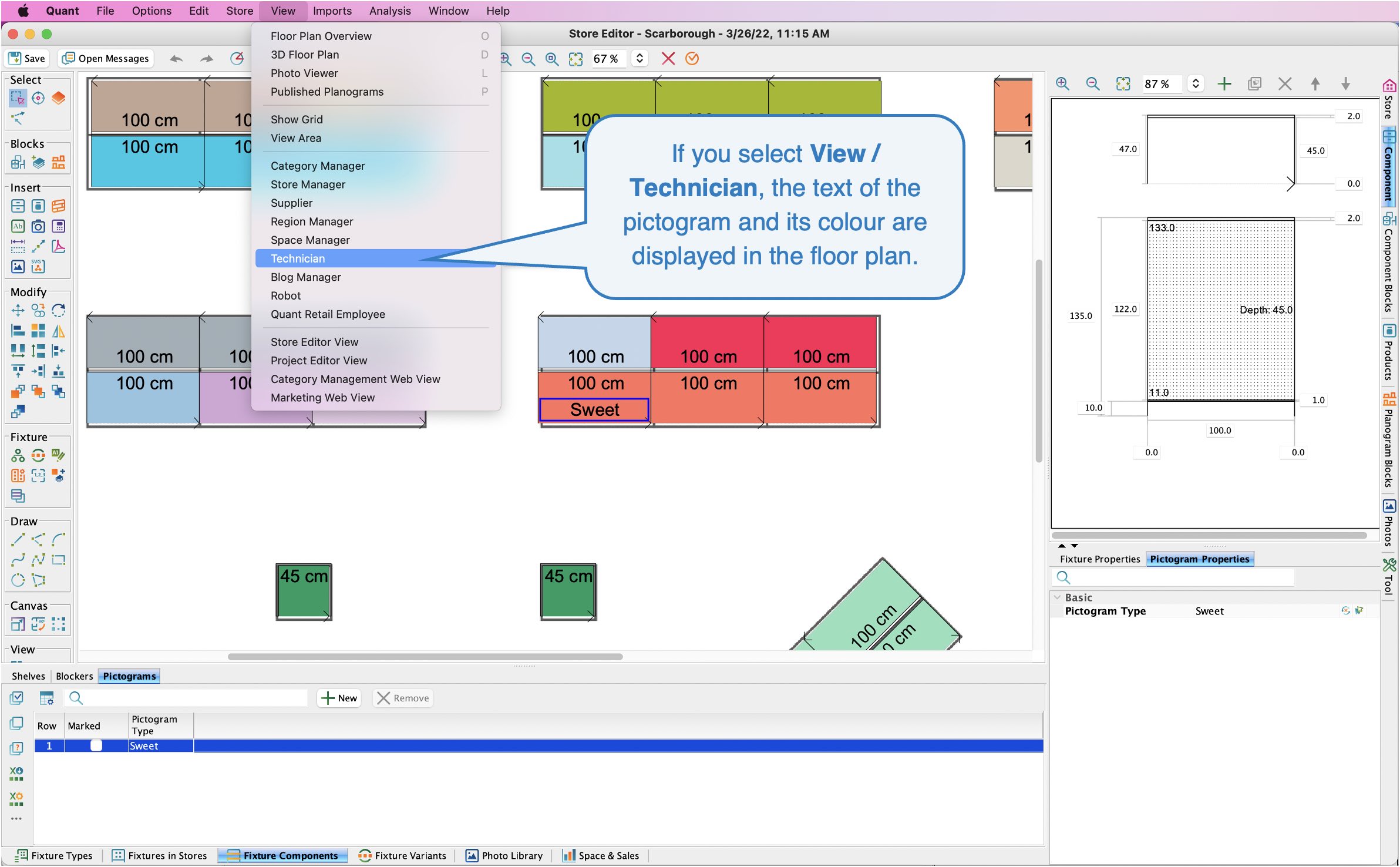Click the green plus add icon in component panel
1400x867 pixels.
(x=1224, y=83)
